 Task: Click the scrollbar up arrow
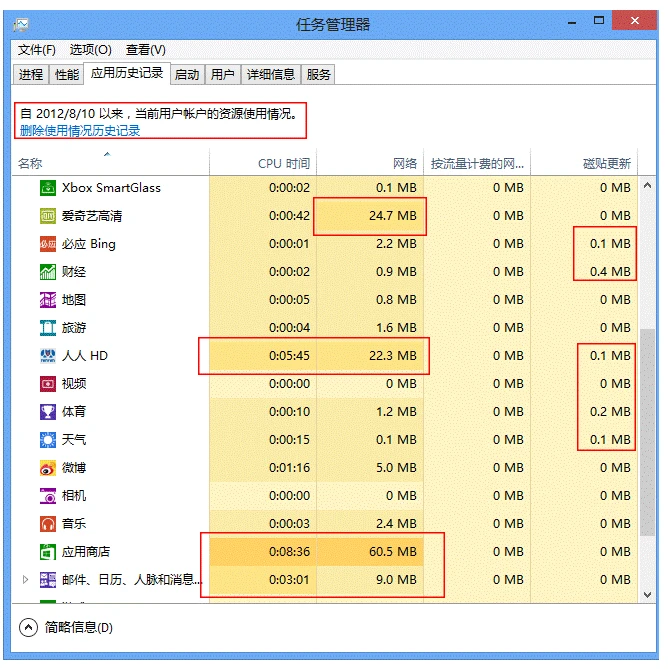click(647, 185)
